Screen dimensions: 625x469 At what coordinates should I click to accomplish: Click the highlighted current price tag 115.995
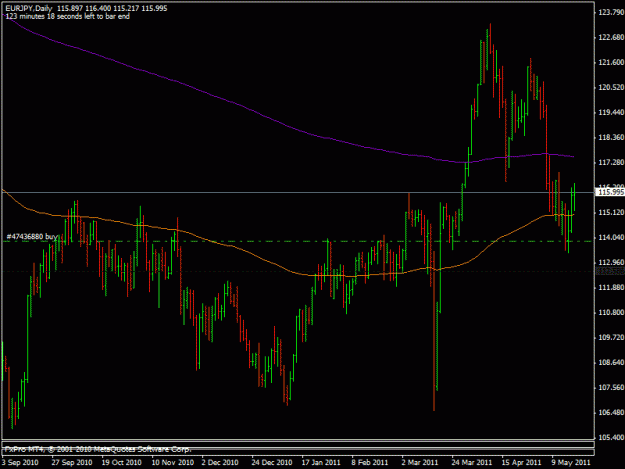pyautogui.click(x=610, y=192)
